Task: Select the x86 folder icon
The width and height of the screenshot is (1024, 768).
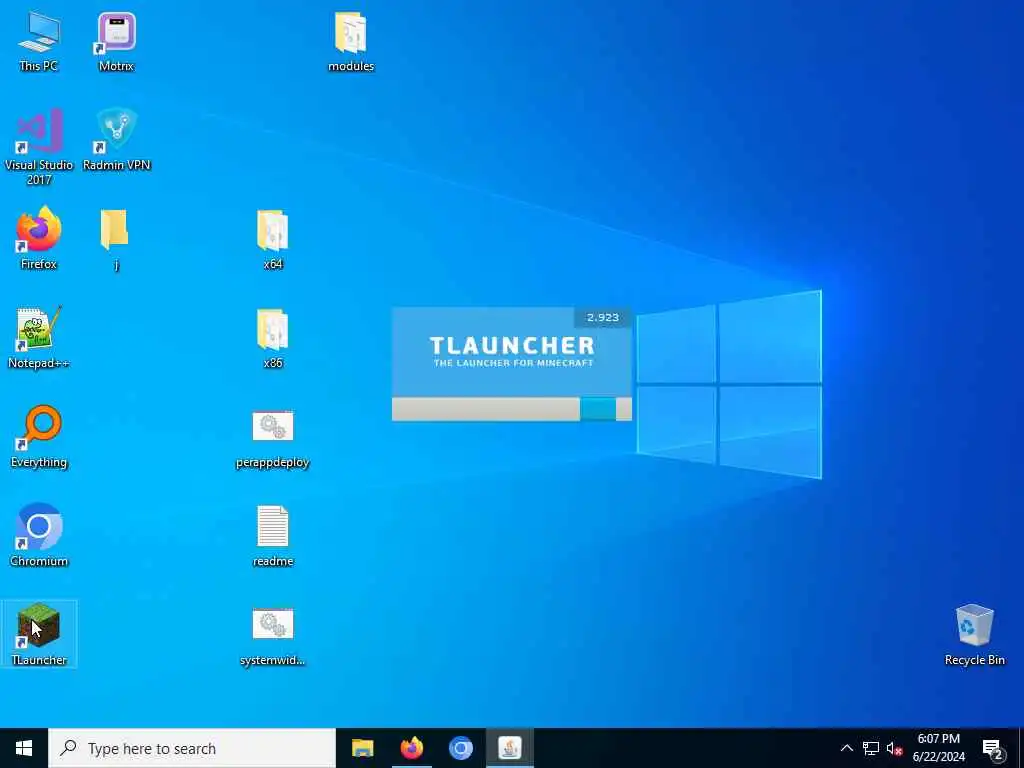Action: [272, 339]
